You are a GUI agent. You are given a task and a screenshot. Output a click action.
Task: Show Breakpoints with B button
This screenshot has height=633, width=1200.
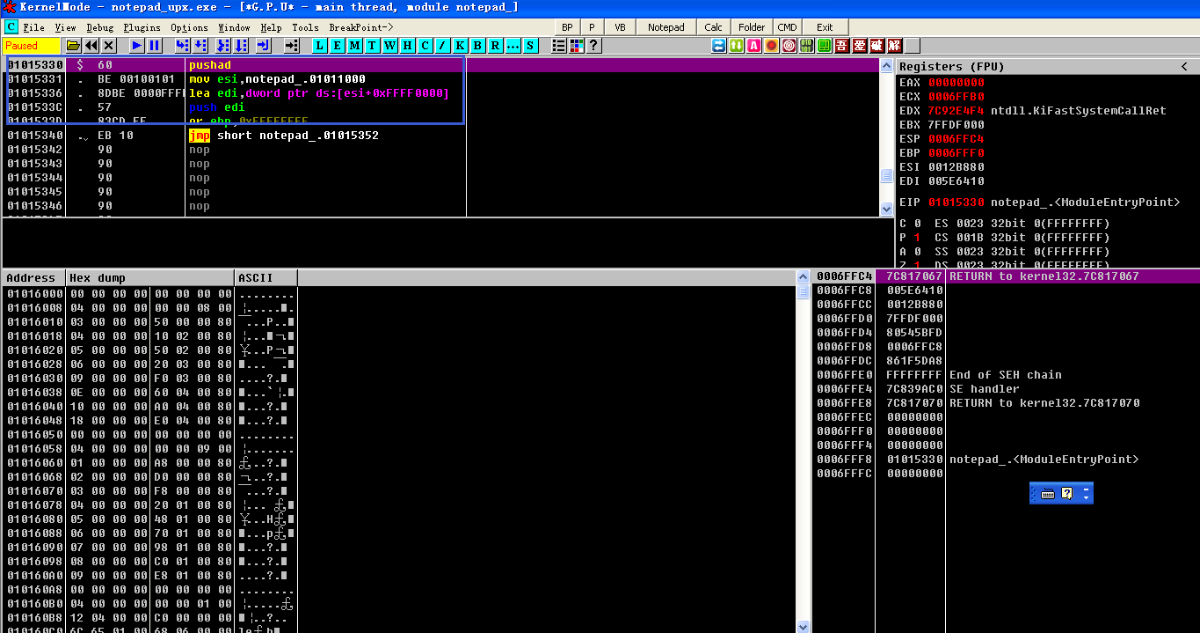click(477, 45)
